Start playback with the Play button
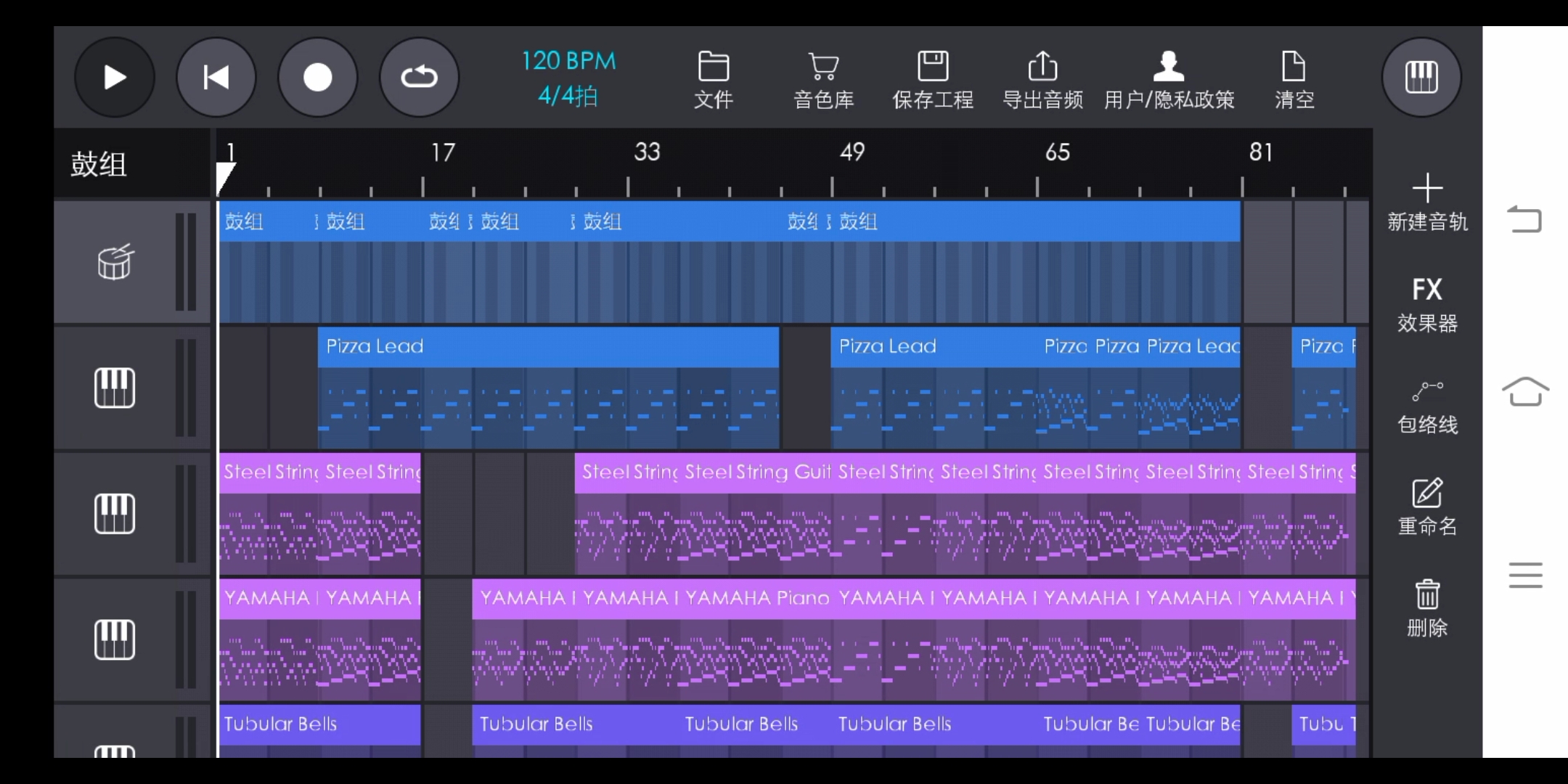1568x784 pixels. 115,77
